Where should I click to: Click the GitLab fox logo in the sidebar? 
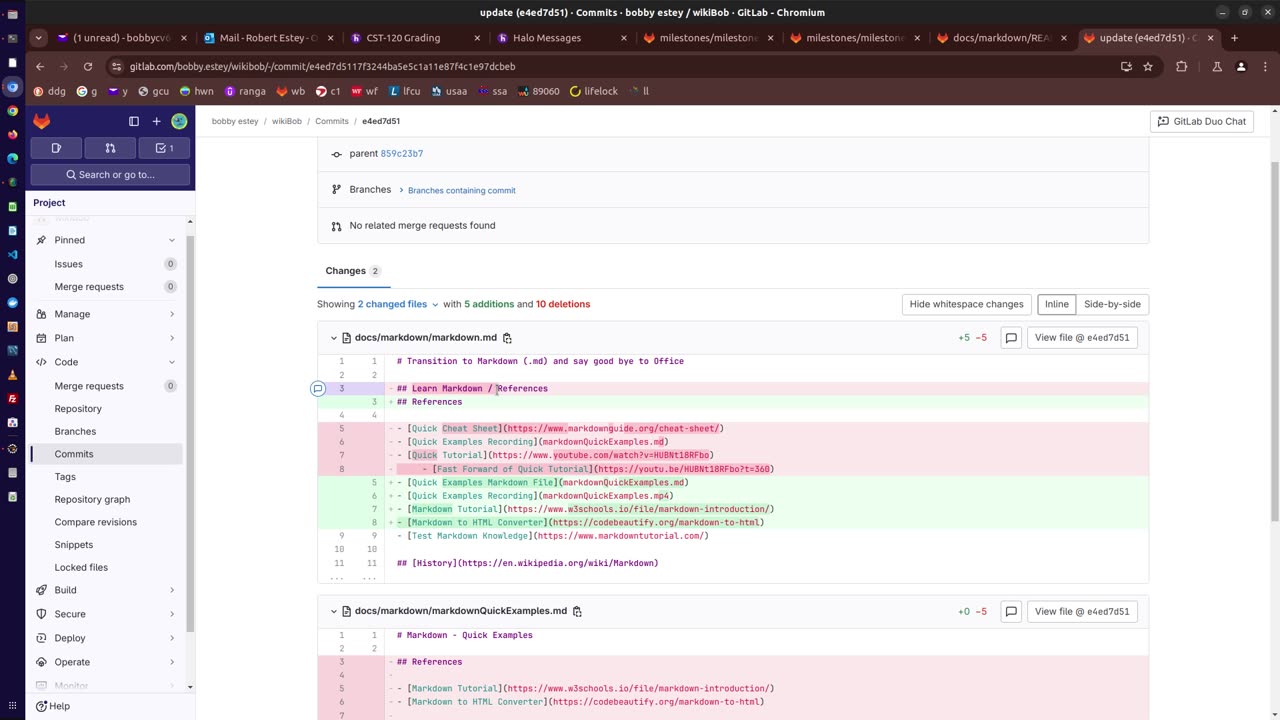pyautogui.click(x=41, y=121)
